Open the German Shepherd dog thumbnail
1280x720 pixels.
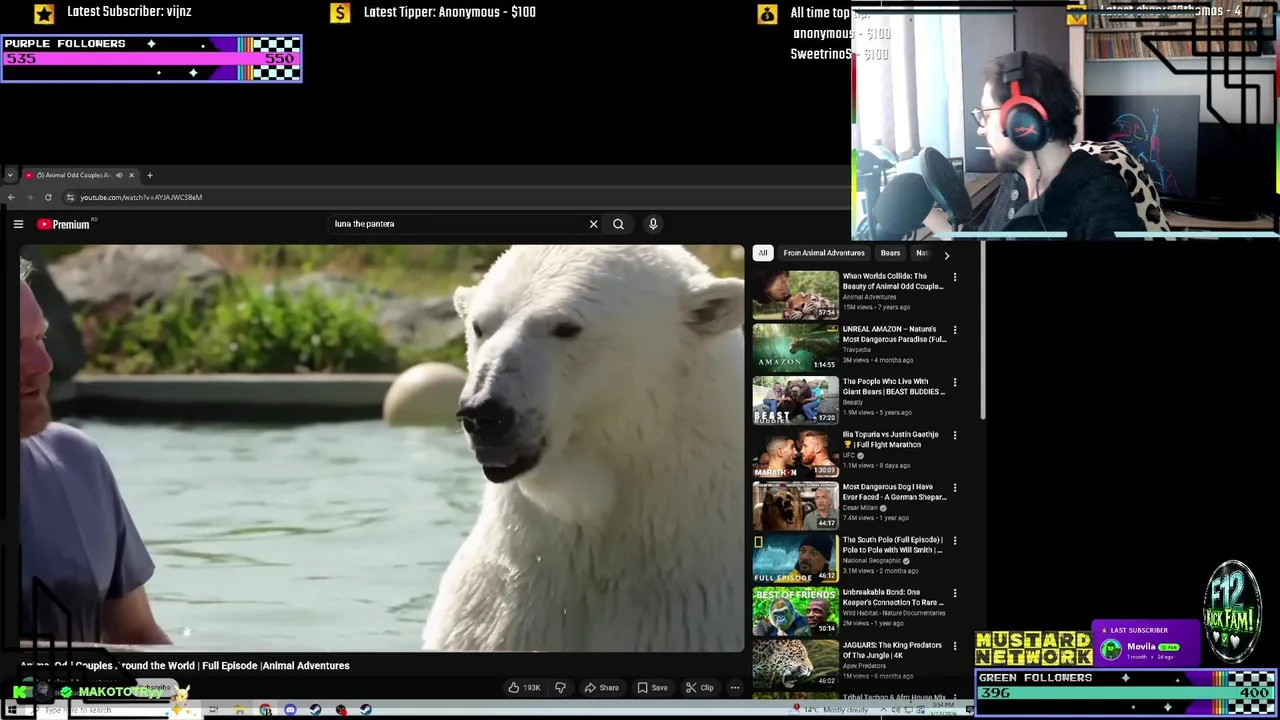pos(796,506)
